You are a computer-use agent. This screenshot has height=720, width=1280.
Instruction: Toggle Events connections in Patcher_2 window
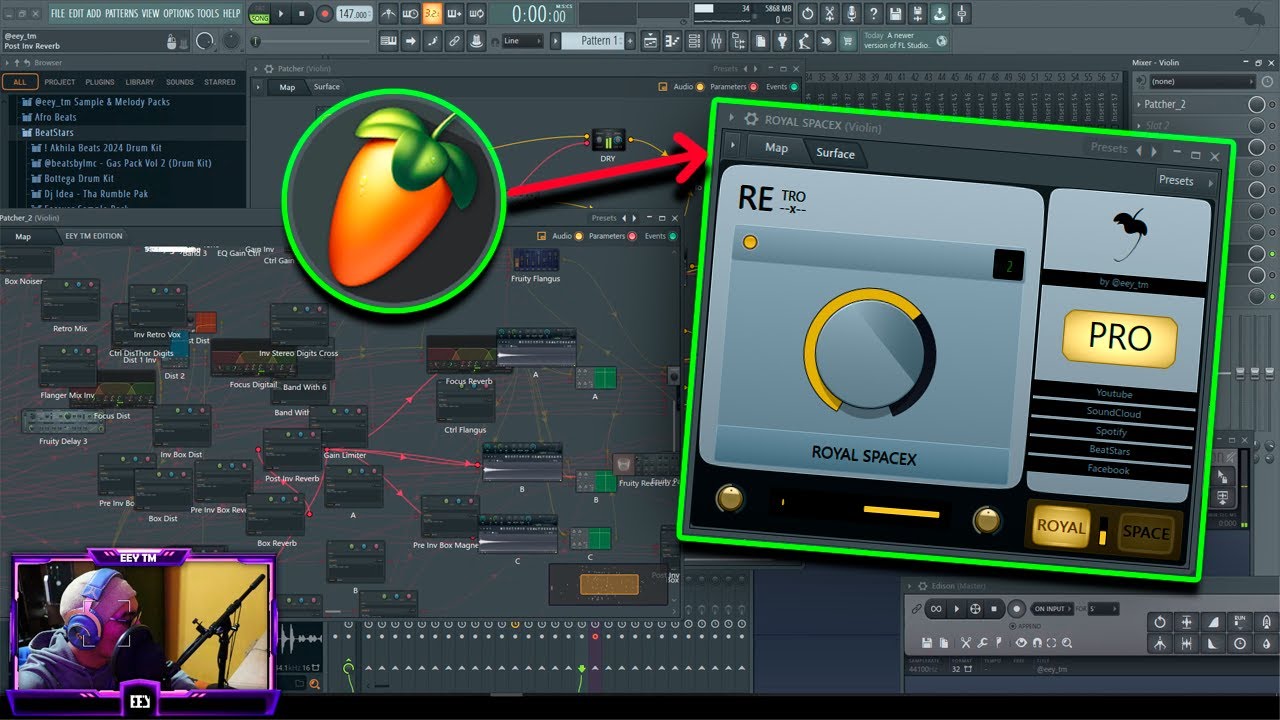672,236
